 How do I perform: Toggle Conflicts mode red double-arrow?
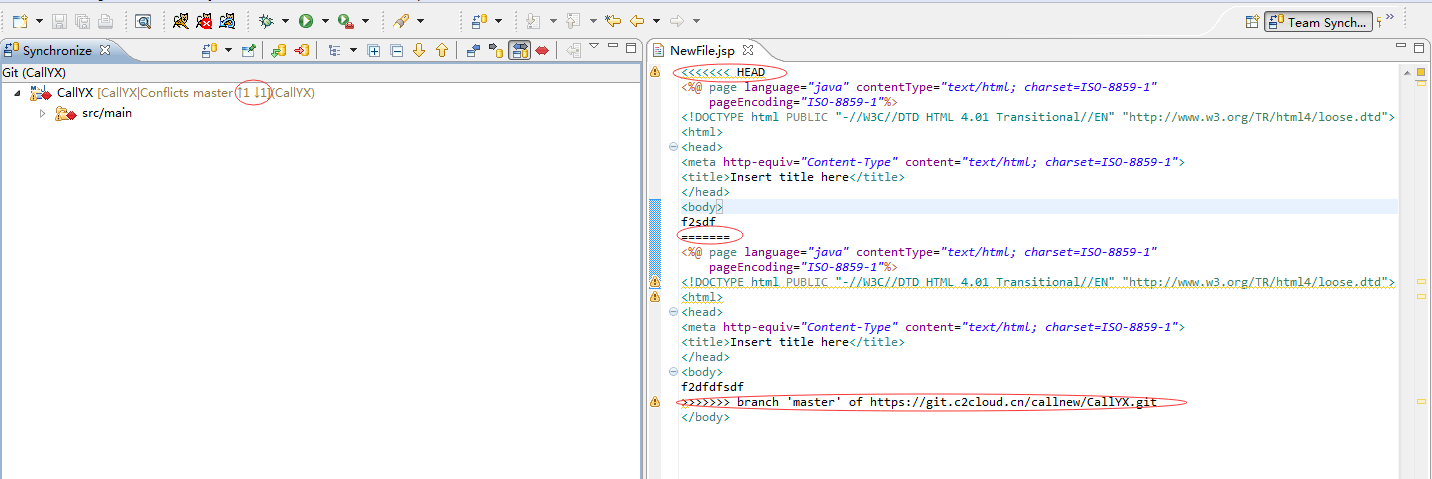pyautogui.click(x=542, y=50)
